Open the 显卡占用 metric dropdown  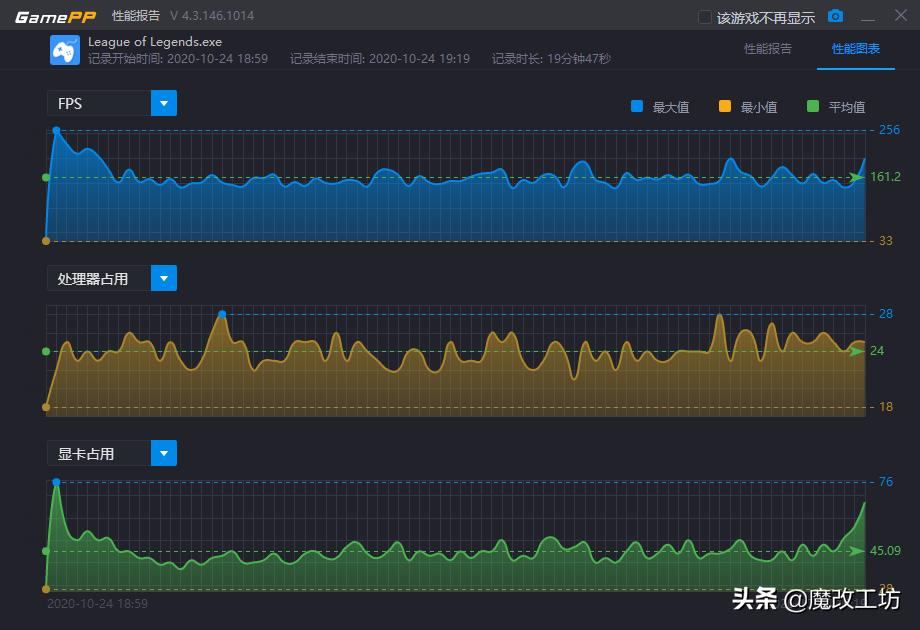coord(164,453)
